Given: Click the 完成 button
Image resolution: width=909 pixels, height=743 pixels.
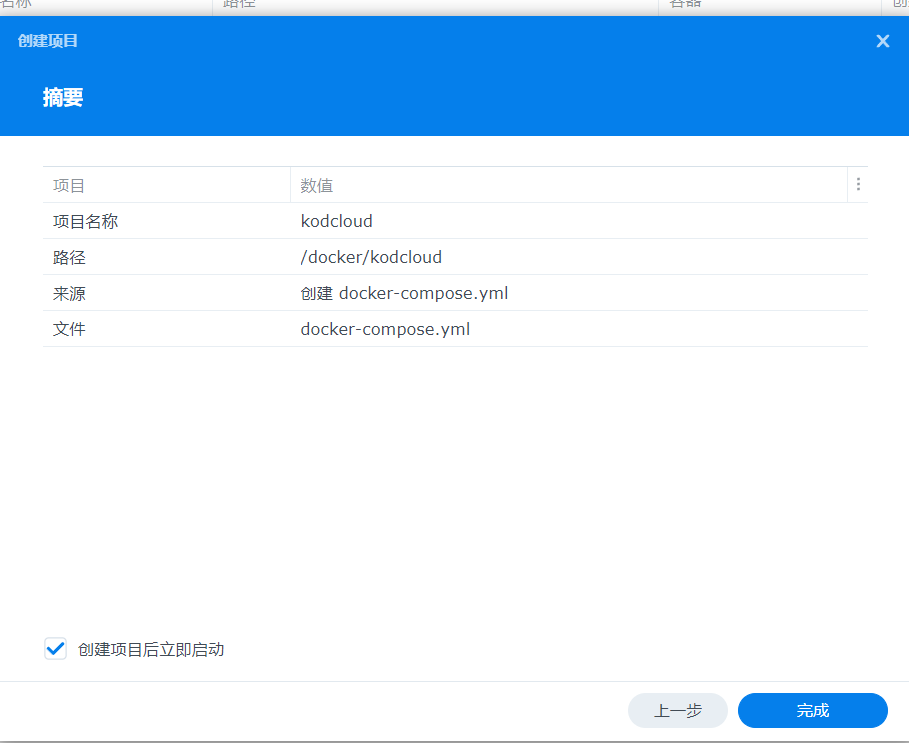Looking at the screenshot, I should (x=813, y=711).
